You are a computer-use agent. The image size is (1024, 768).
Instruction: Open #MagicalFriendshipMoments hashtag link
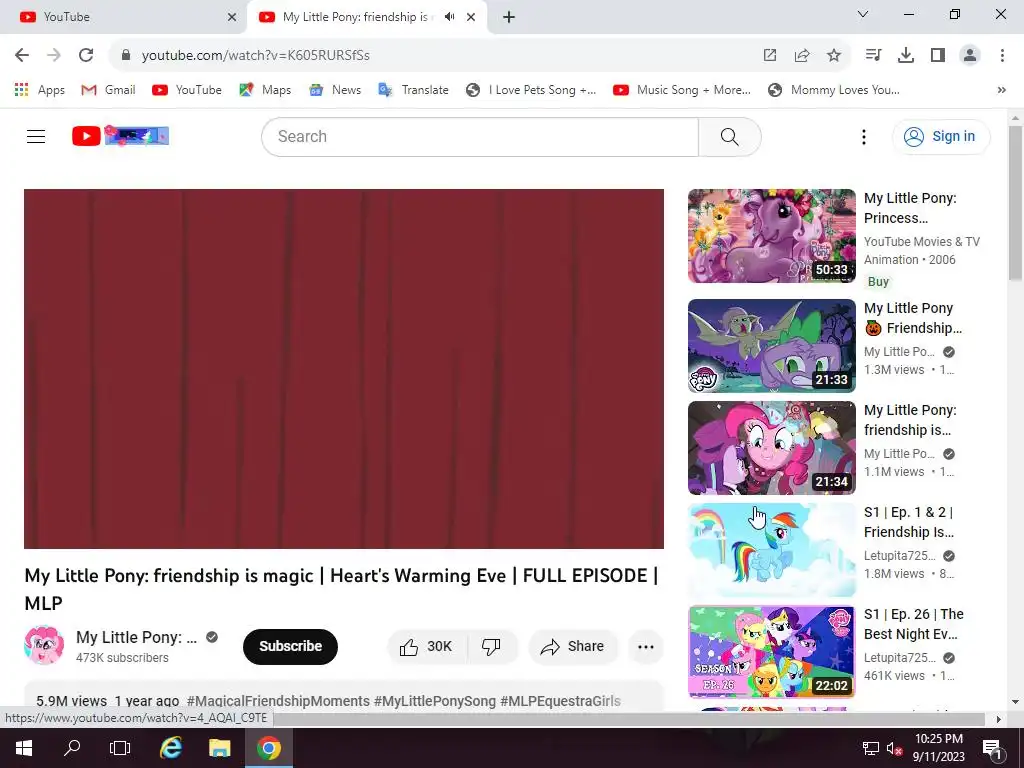pyautogui.click(x=278, y=701)
